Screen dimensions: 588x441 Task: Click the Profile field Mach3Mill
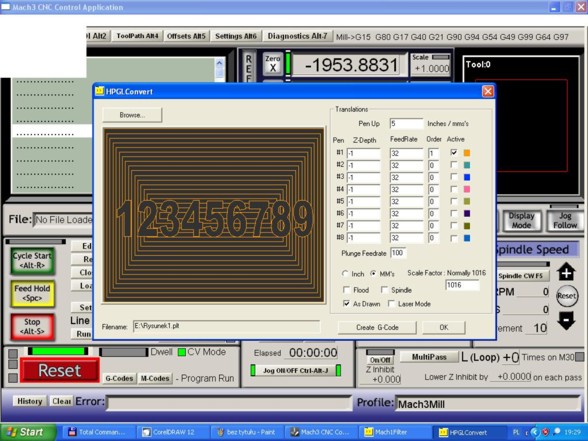pyautogui.click(x=488, y=404)
